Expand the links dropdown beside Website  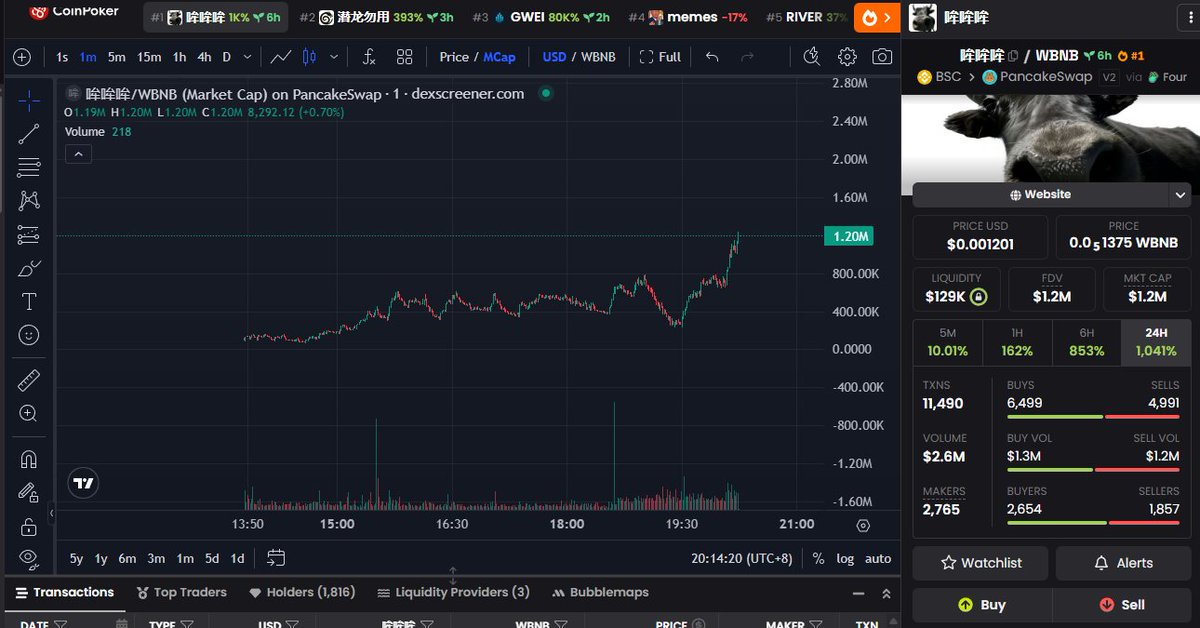1180,195
